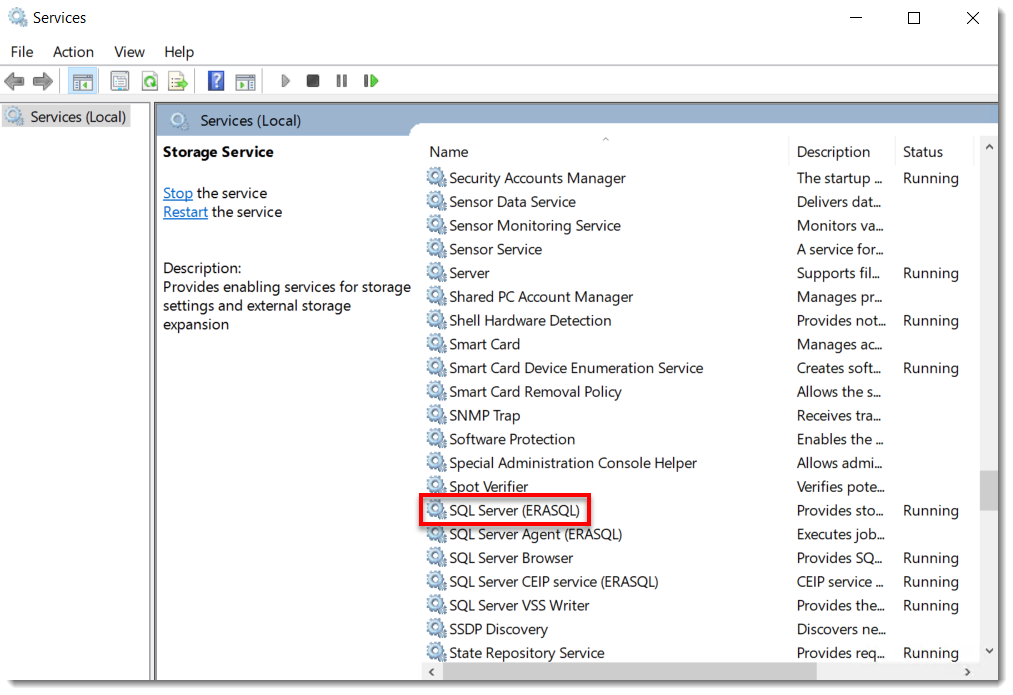Click Start Service play icon
Image resolution: width=1013 pixels, height=695 pixels.
286,81
